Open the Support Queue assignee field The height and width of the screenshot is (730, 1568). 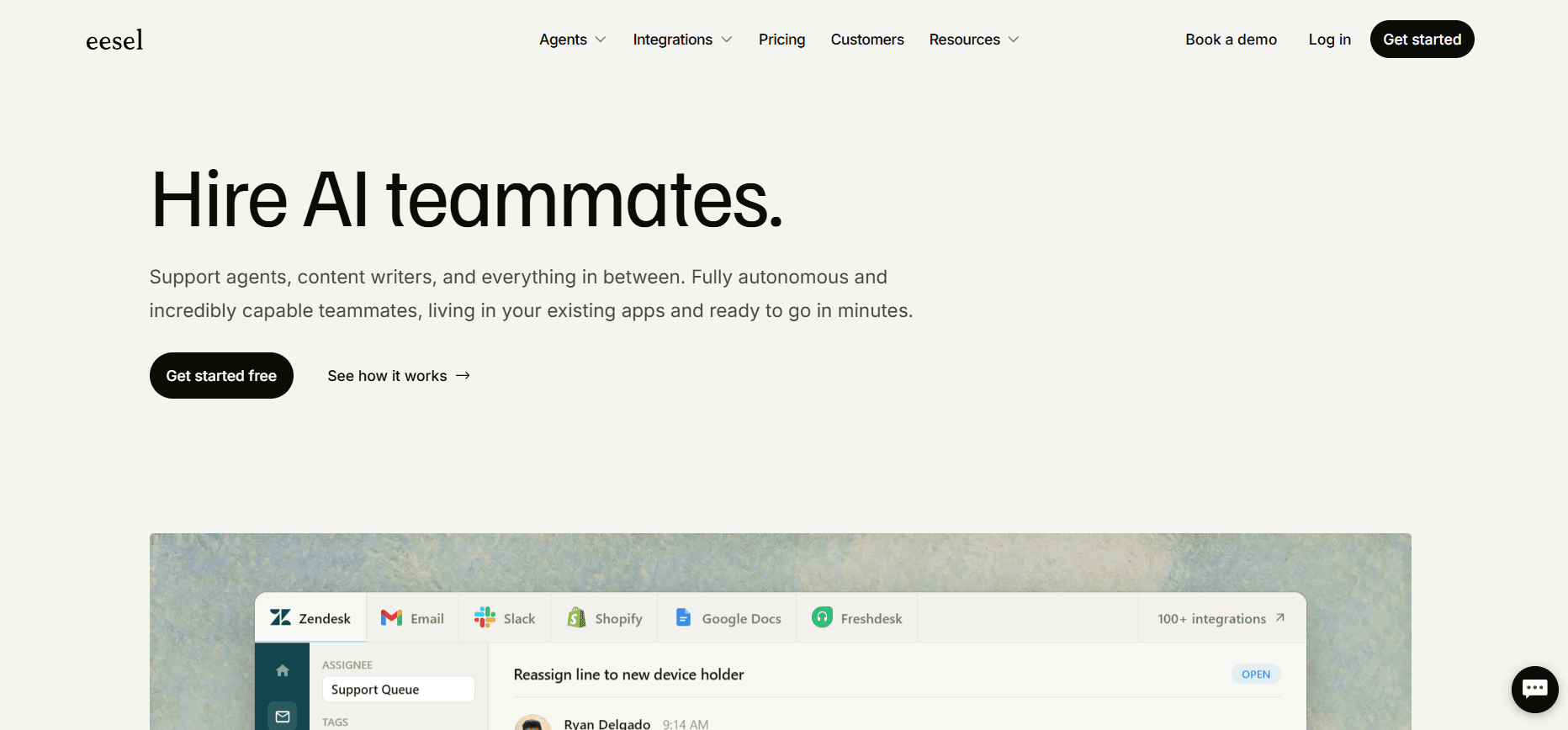coord(398,689)
